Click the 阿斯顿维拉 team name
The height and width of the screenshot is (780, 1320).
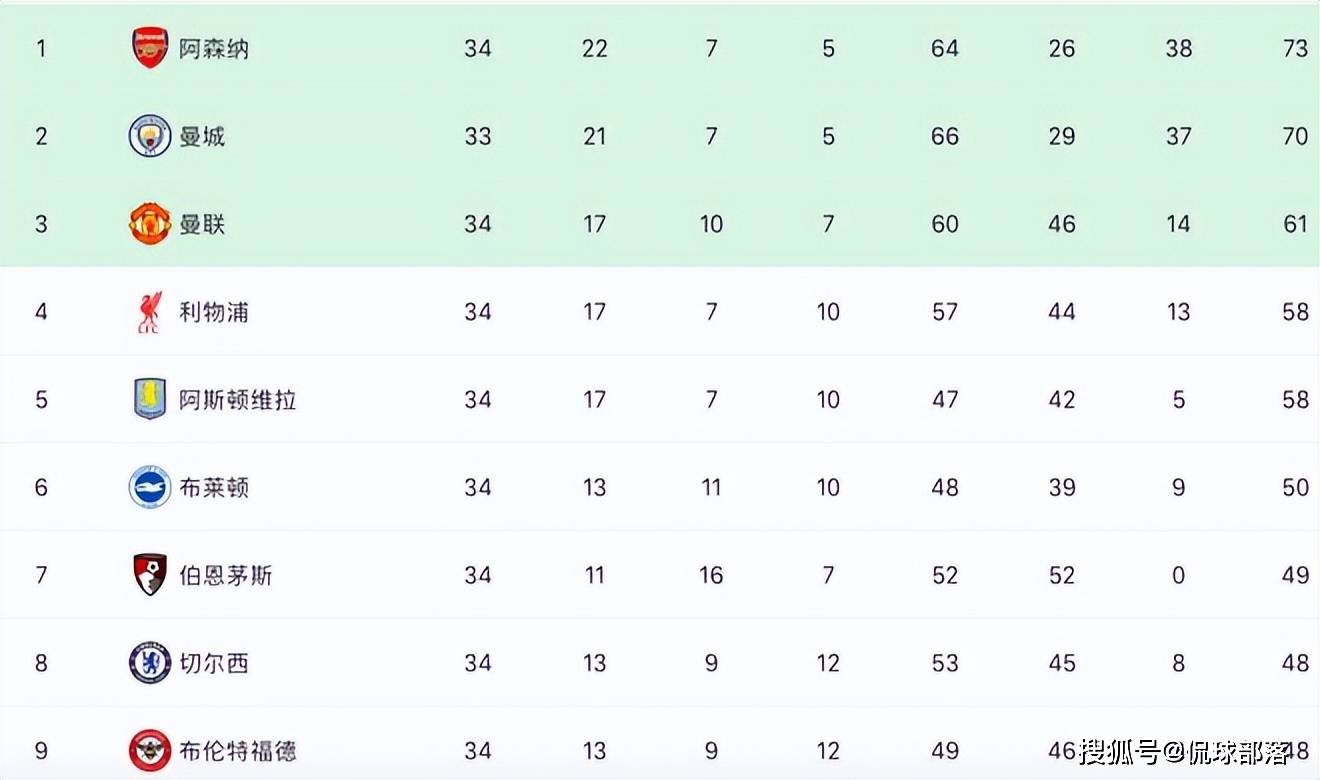238,400
